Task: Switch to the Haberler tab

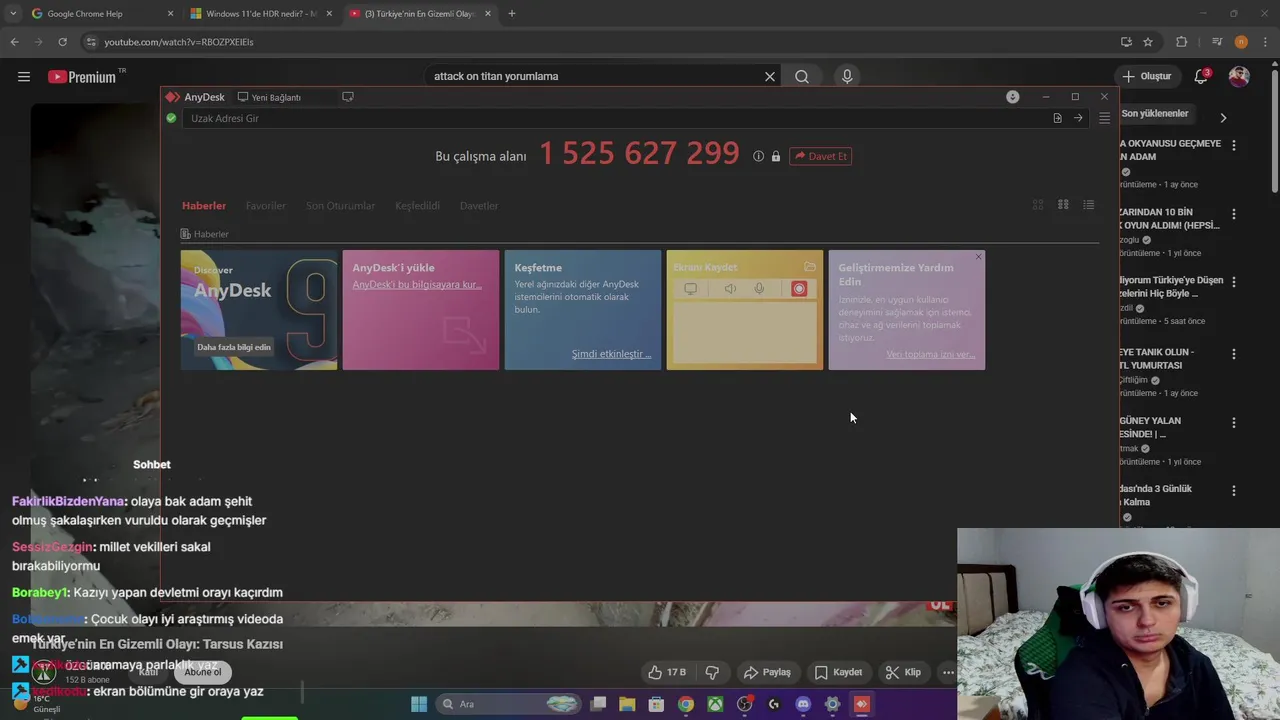Action: 204,206
